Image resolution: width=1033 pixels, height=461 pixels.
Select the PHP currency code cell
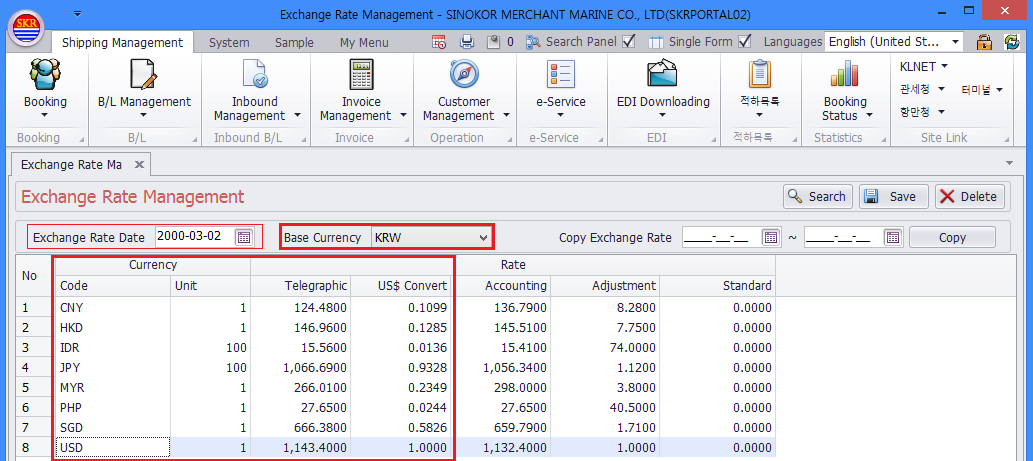(113, 408)
